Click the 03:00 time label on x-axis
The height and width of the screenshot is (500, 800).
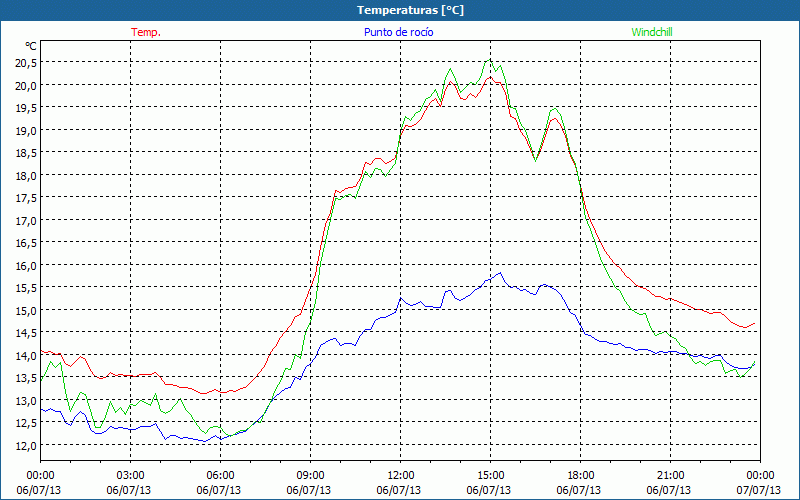point(130,476)
